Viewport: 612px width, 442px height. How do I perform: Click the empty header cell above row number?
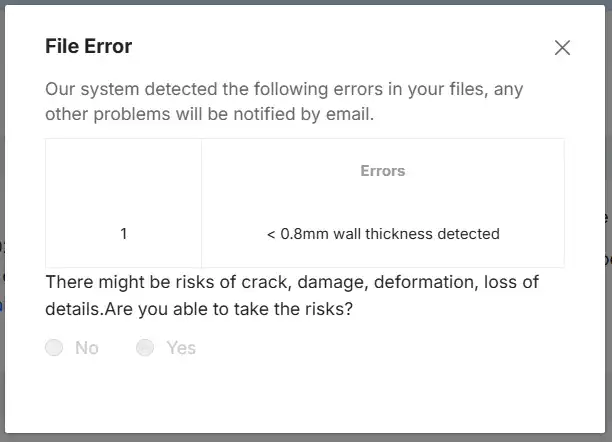click(123, 171)
